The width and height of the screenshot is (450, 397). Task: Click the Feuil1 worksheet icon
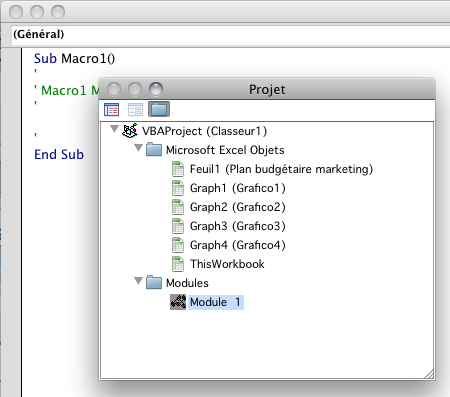click(178, 169)
